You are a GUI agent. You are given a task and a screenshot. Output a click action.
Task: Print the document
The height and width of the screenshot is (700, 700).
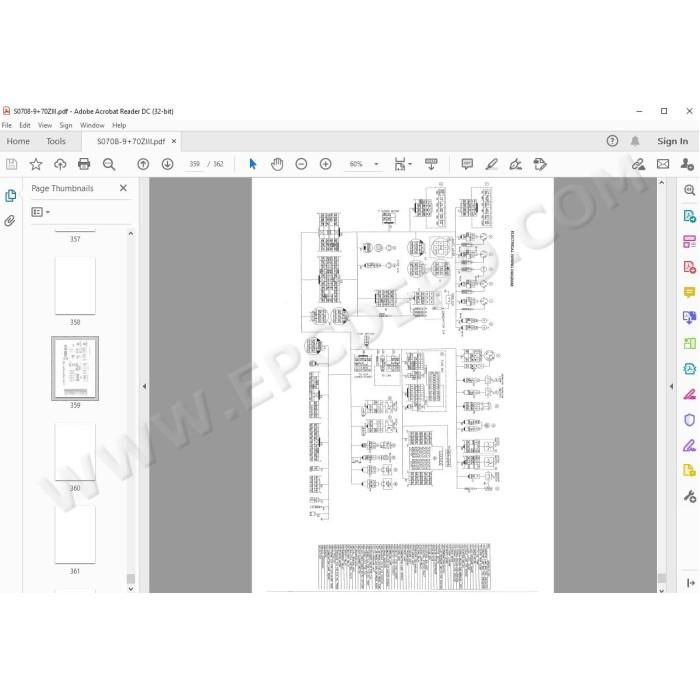pos(84,164)
